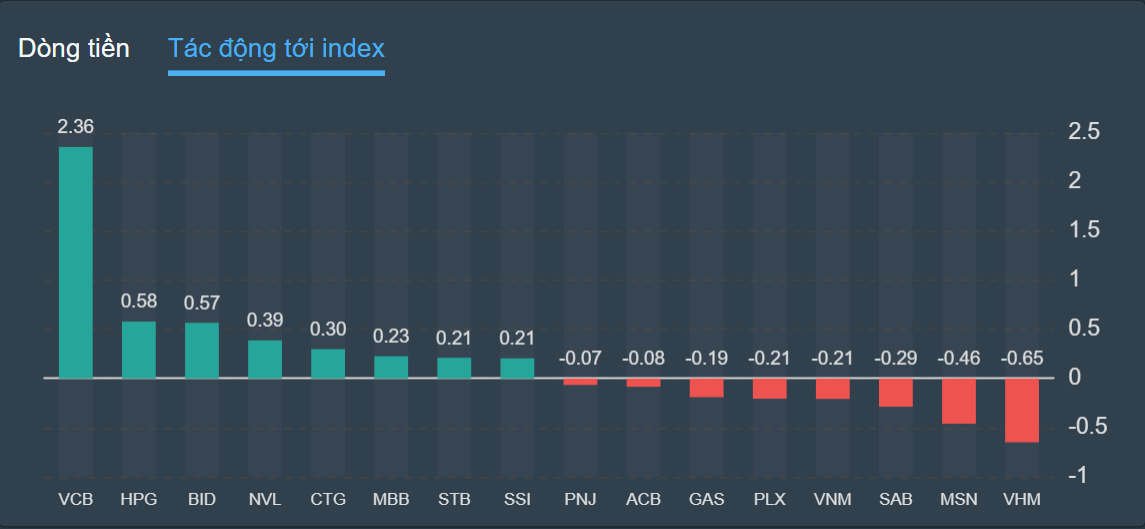1145x529 pixels.
Task: Select the red SAB bar
Action: 896,392
